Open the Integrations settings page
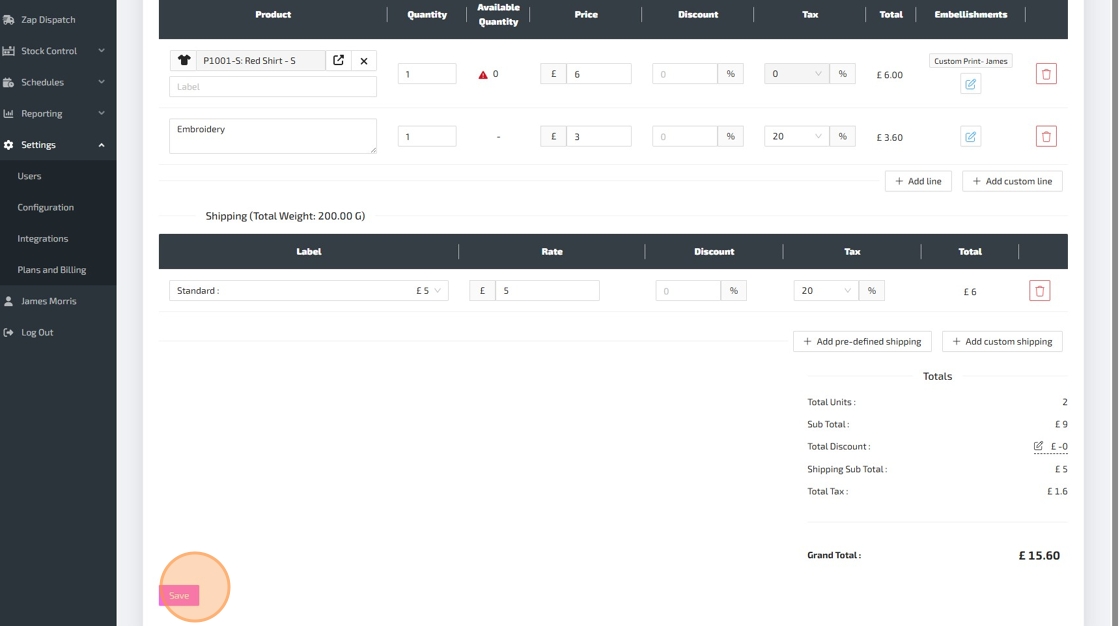This screenshot has width=1120, height=626. tap(43, 239)
